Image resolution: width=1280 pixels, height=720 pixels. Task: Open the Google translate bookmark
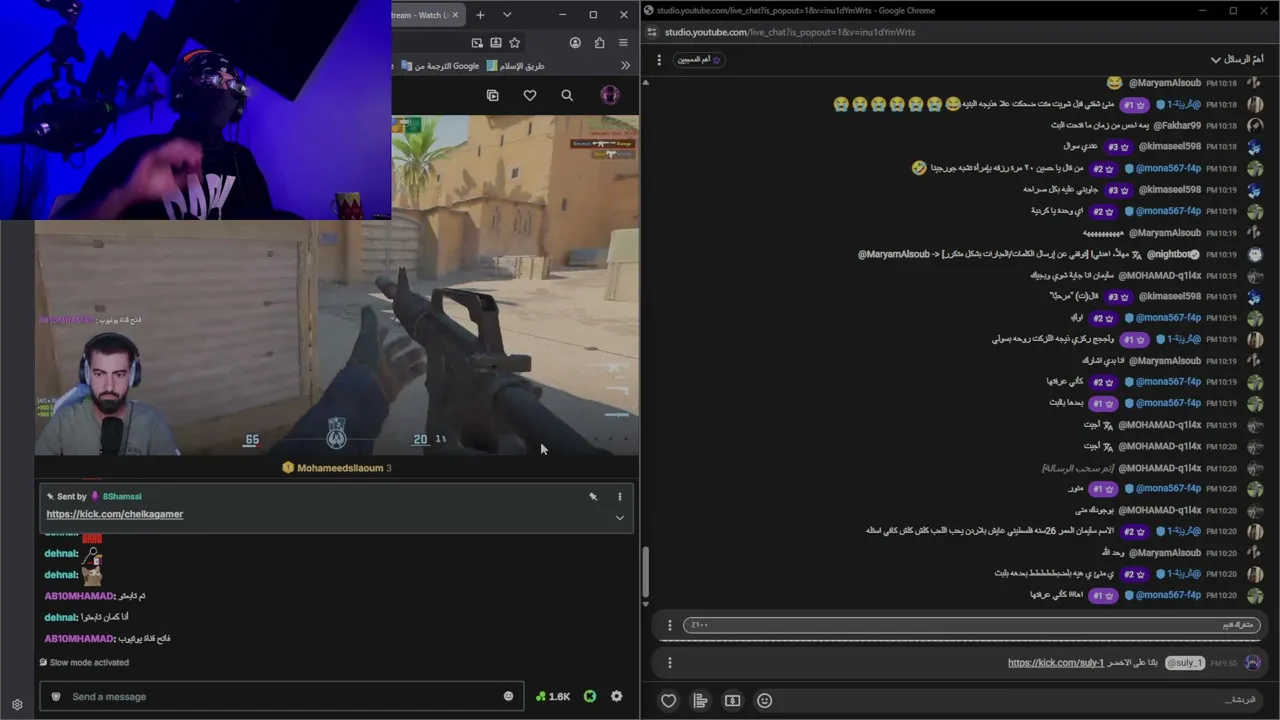click(440, 66)
